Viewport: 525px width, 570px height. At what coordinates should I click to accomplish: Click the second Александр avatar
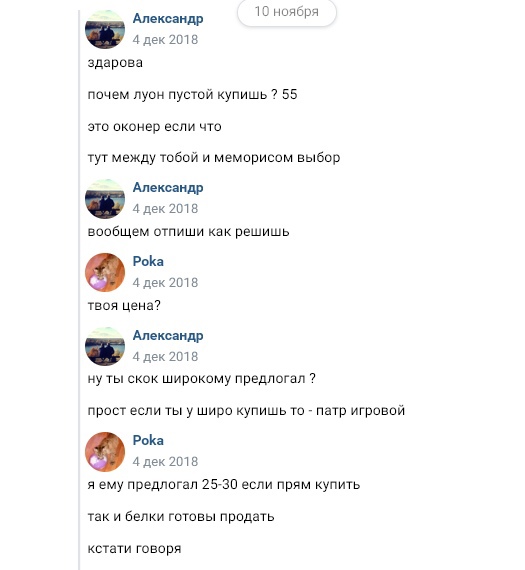pos(105,199)
